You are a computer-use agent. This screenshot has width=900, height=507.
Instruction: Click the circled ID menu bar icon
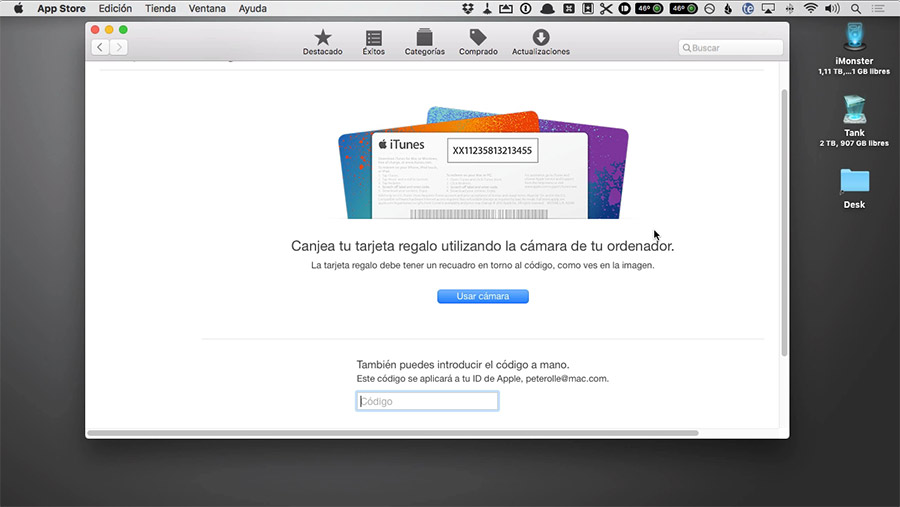pyautogui.click(x=624, y=9)
